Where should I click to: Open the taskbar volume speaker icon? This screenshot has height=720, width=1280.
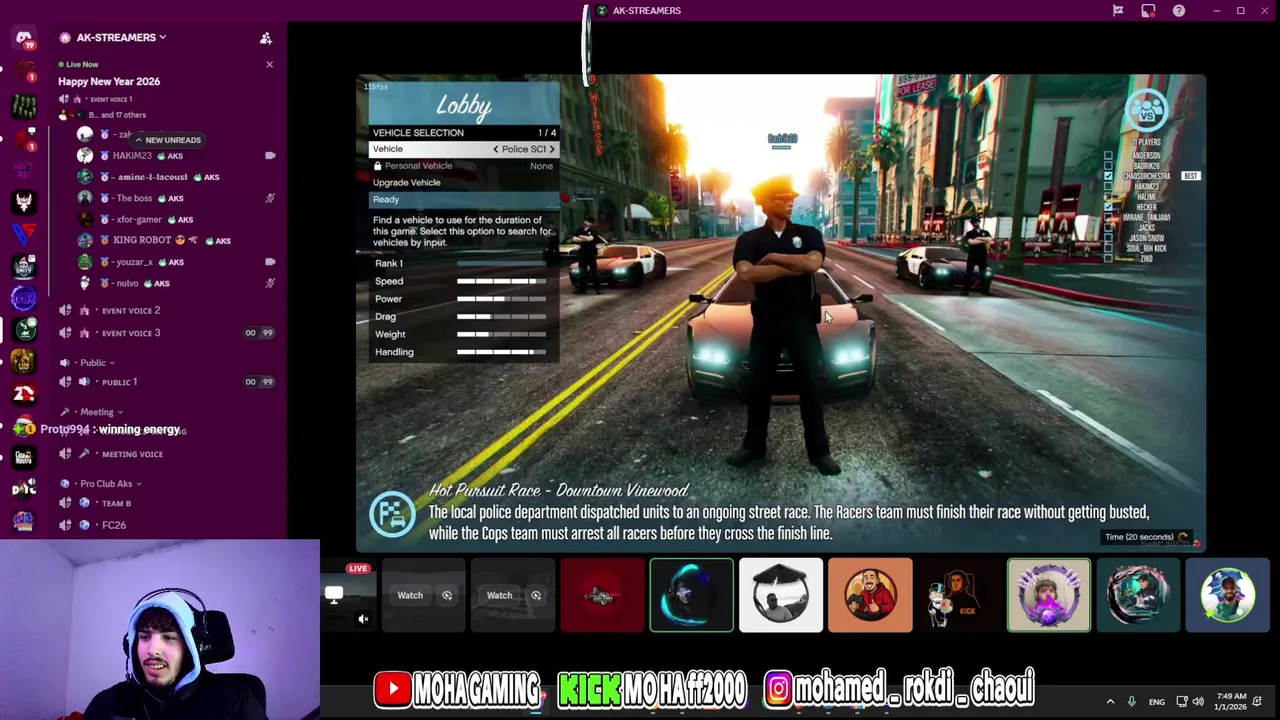tap(1198, 702)
